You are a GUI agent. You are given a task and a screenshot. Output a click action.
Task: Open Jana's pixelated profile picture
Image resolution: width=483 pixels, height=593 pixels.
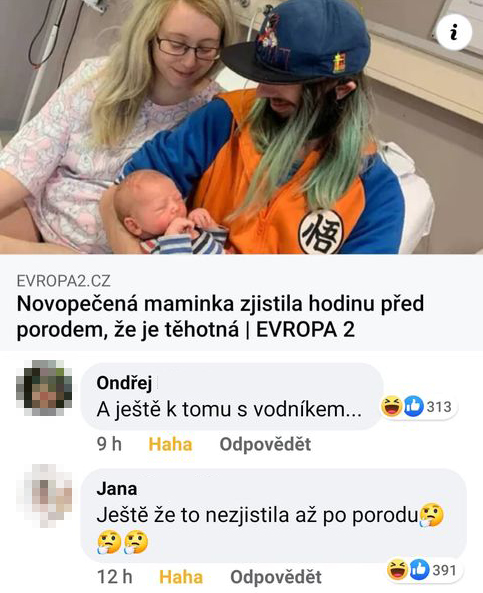(x=44, y=495)
